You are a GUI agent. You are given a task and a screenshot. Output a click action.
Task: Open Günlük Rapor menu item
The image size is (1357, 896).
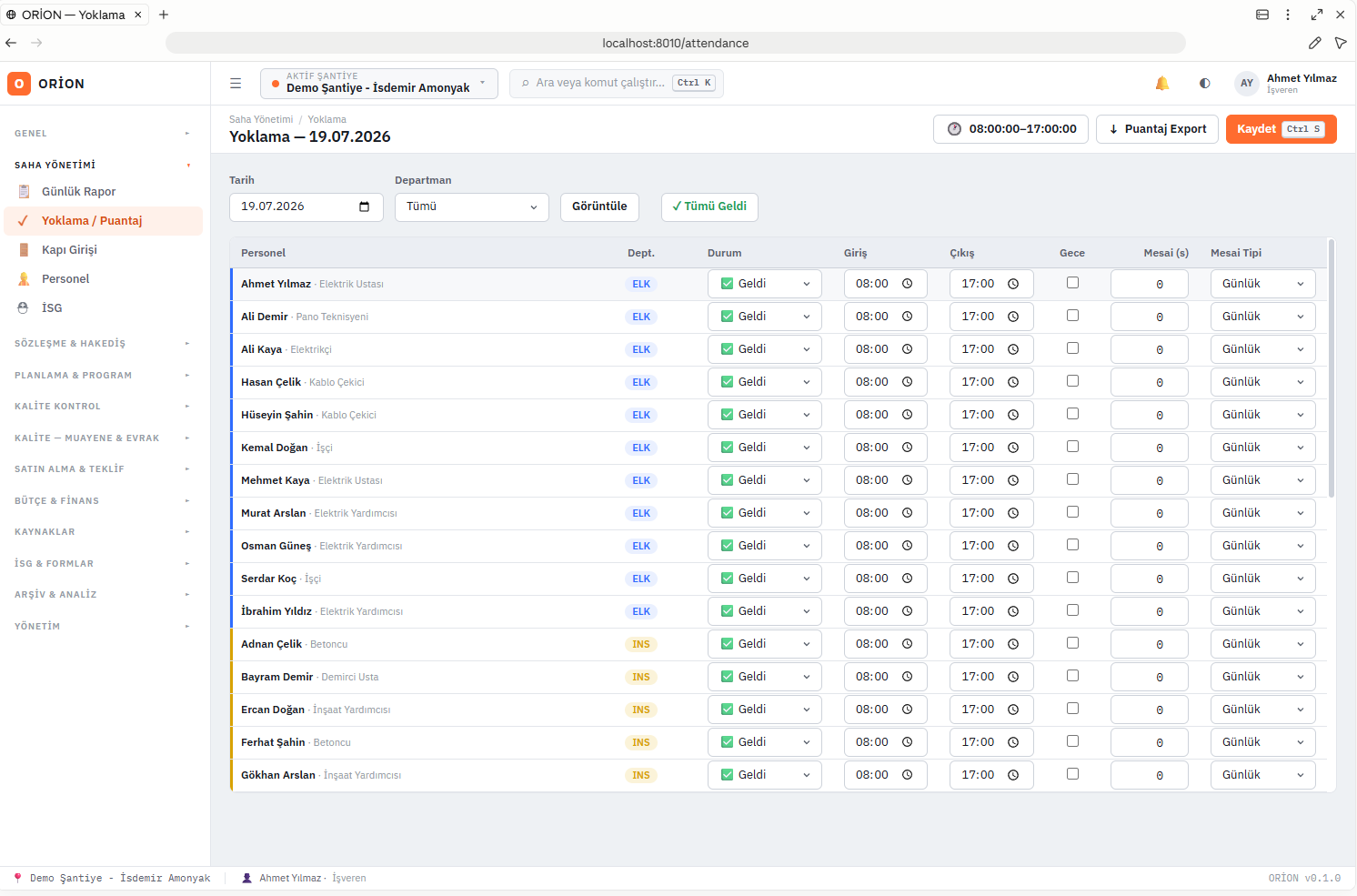[x=104, y=192]
